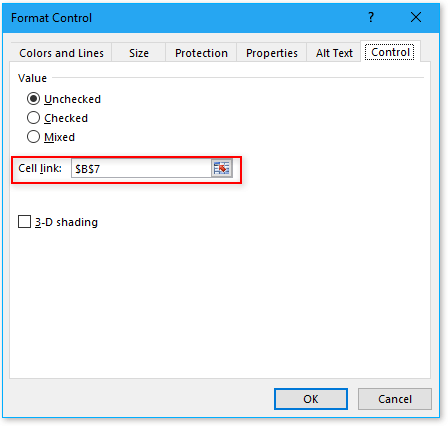Click the Cell link label text

point(40,168)
